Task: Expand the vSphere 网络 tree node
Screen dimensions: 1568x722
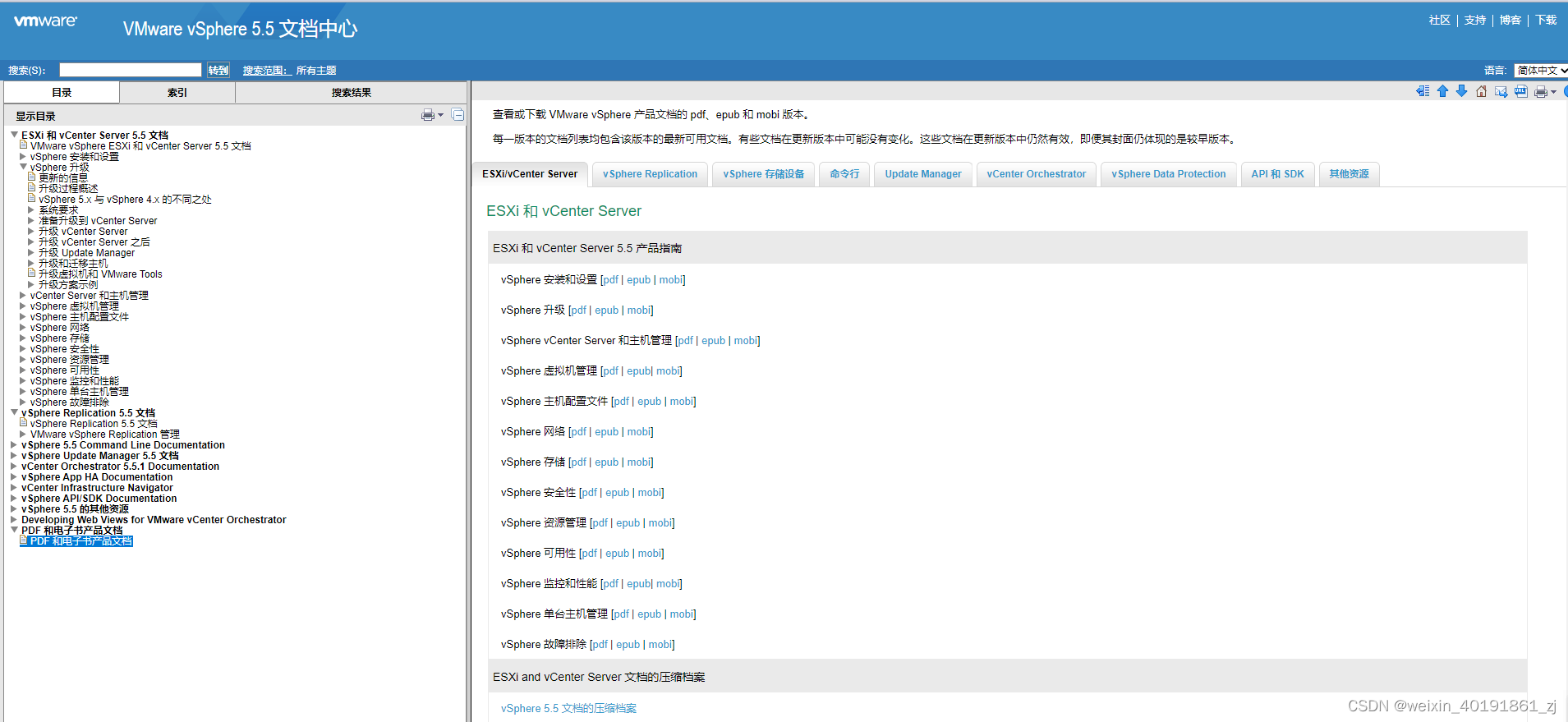Action: coord(23,327)
